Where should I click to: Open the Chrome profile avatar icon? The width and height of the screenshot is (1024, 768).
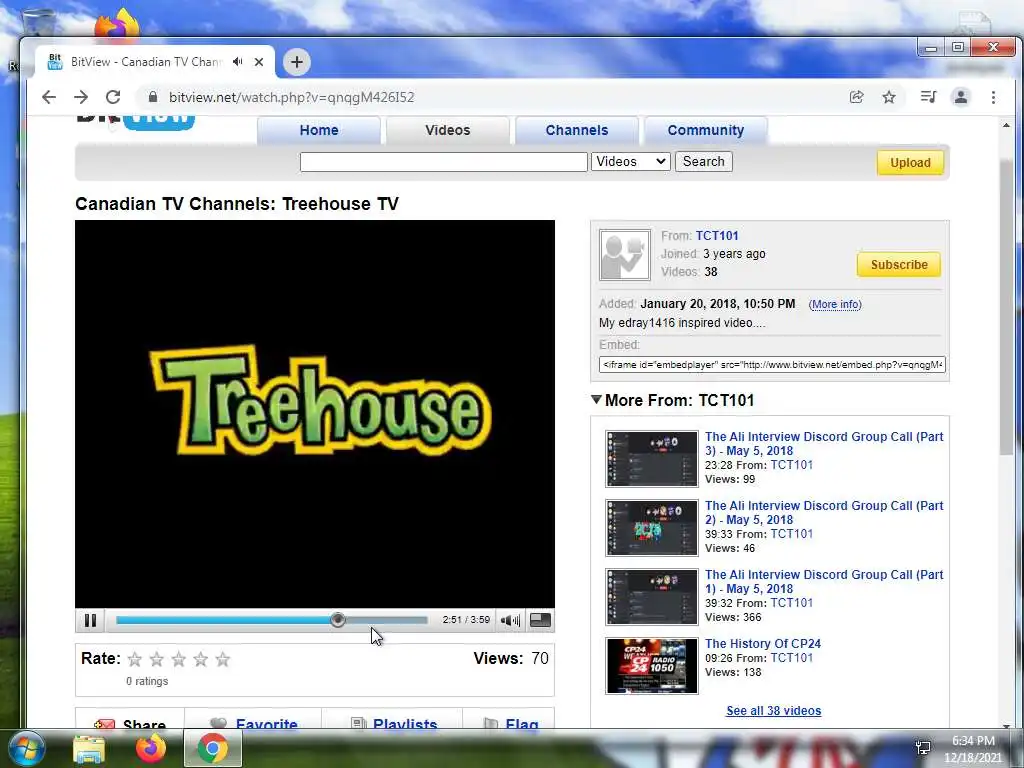[961, 97]
